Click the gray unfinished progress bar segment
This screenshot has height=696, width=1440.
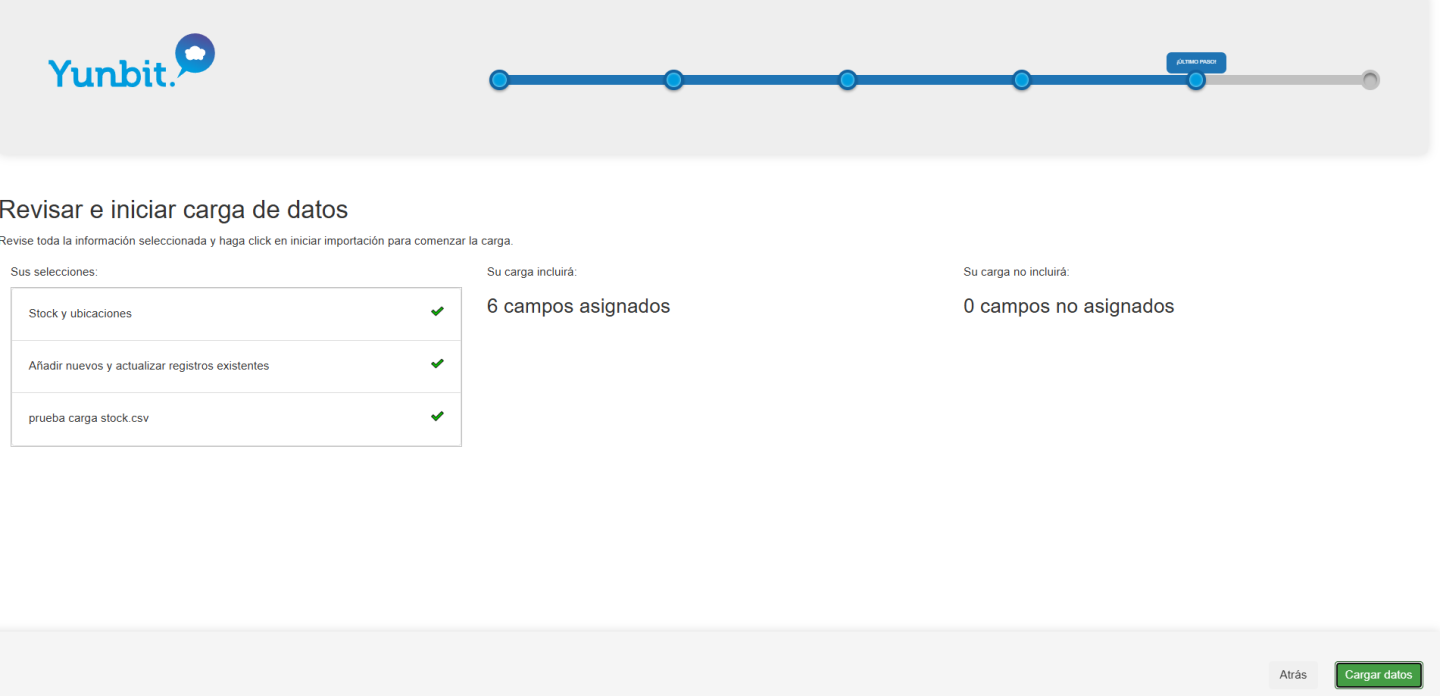click(1282, 80)
